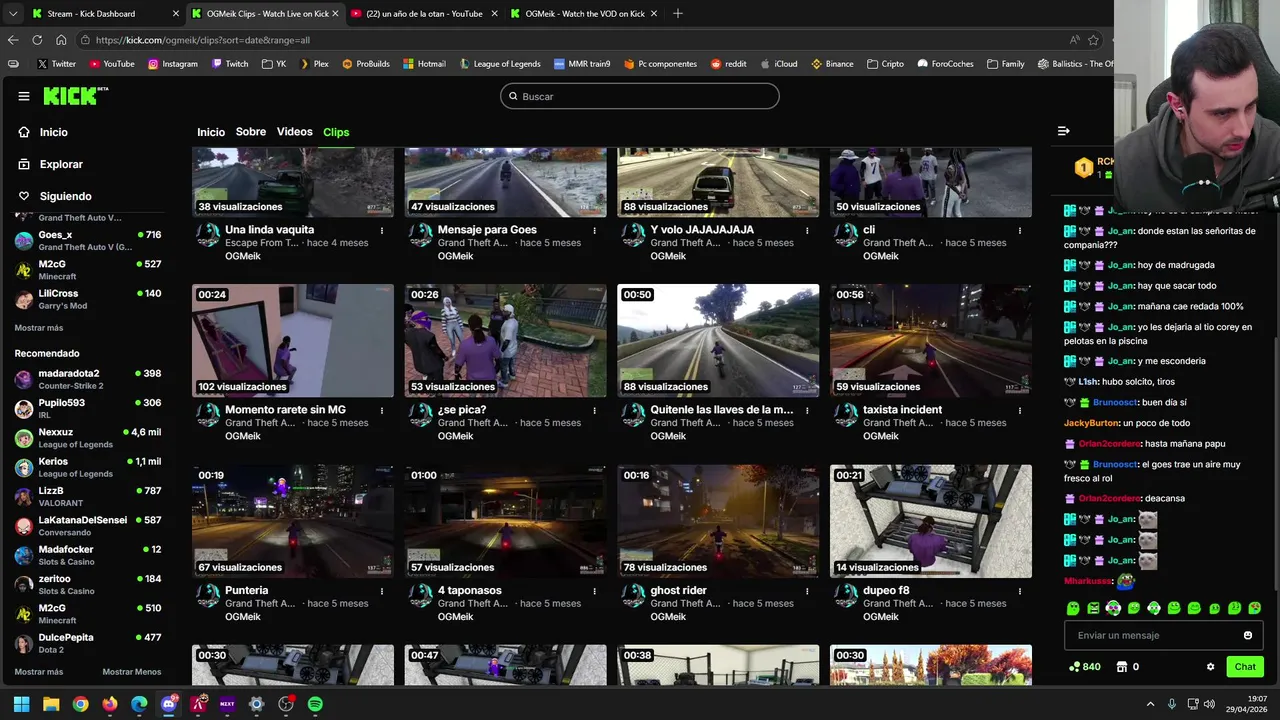Open OBS Studio from the taskbar

(x=286, y=704)
